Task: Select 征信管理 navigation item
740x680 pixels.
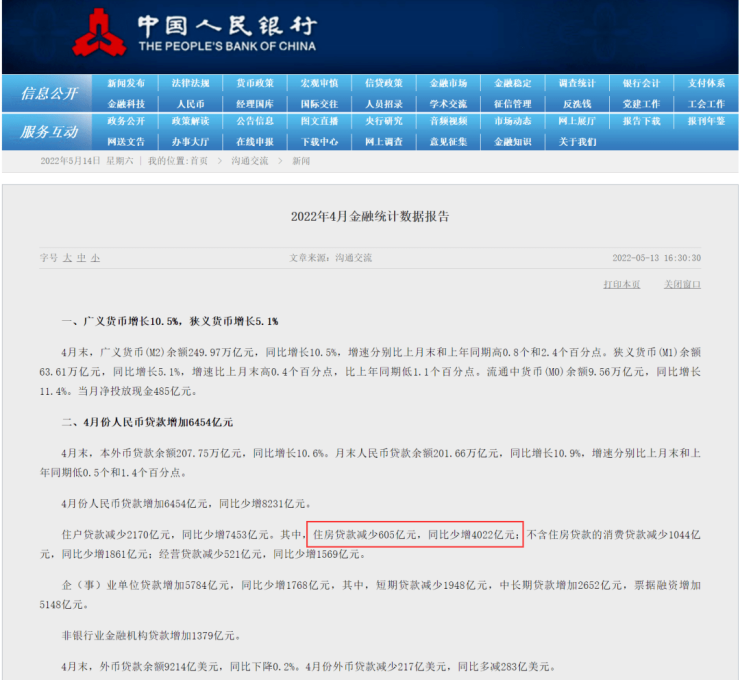Action: coord(513,104)
